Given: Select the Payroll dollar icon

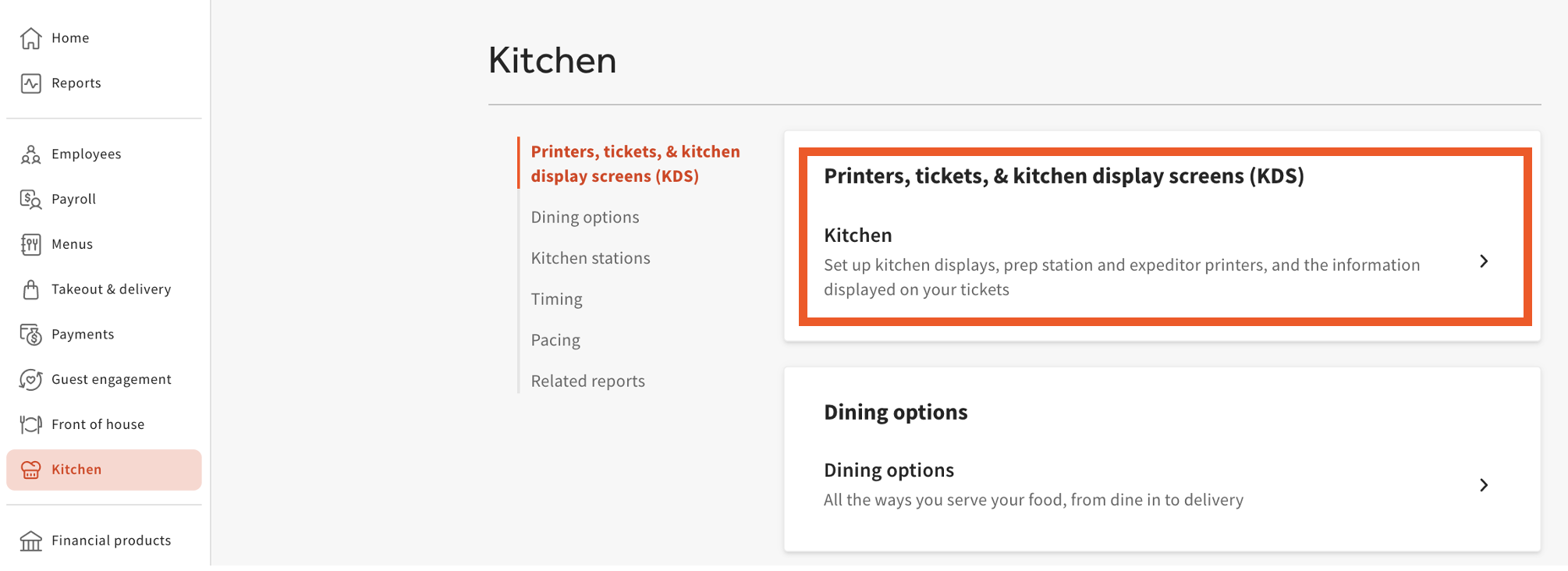Looking at the screenshot, I should [31, 200].
